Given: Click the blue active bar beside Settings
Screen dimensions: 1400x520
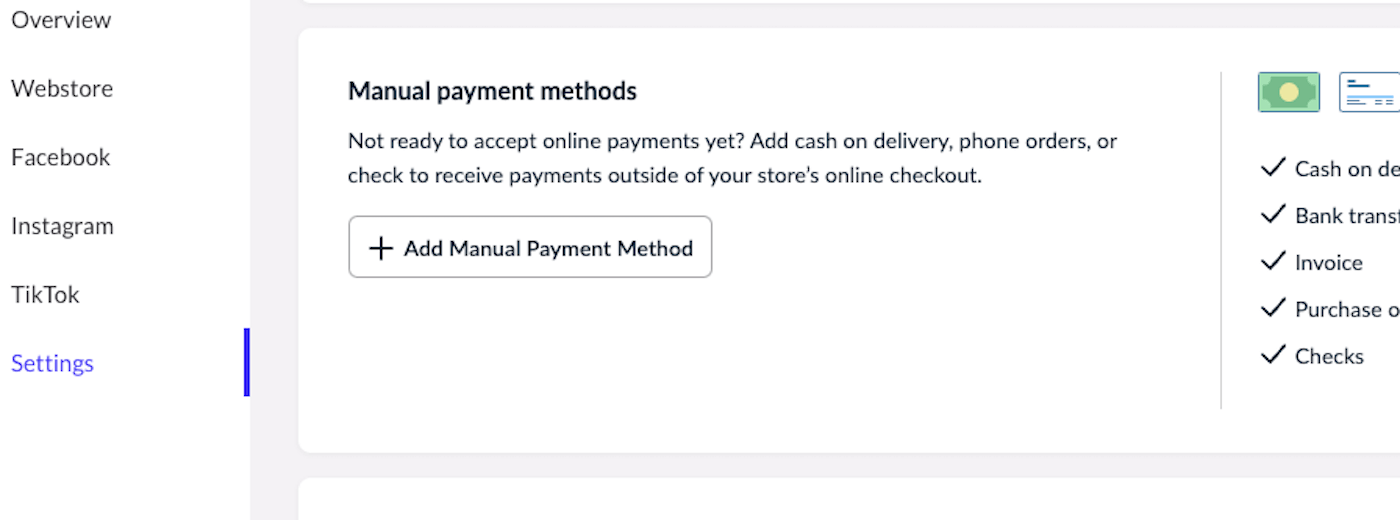Looking at the screenshot, I should [x=246, y=362].
